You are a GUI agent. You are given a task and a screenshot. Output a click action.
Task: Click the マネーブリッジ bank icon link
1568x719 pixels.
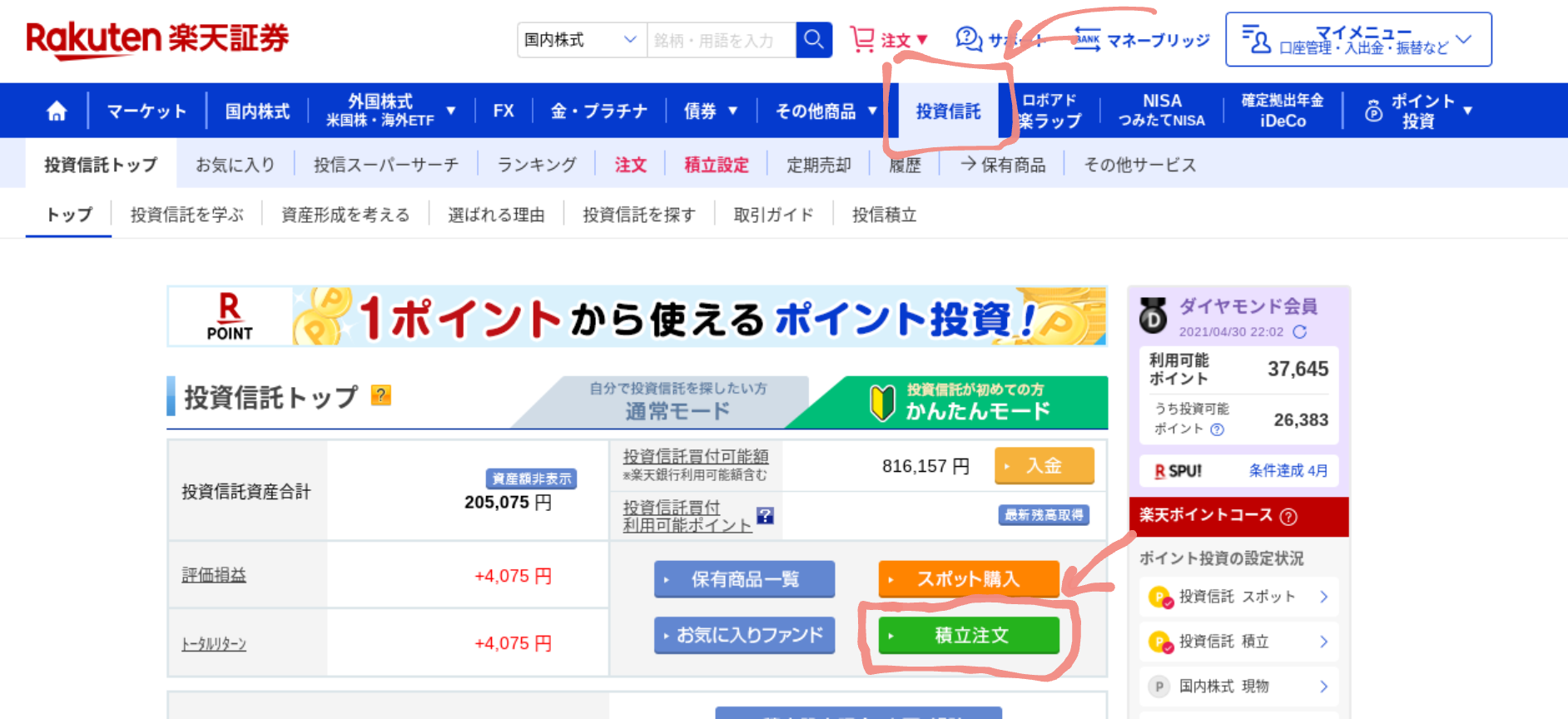(1140, 39)
